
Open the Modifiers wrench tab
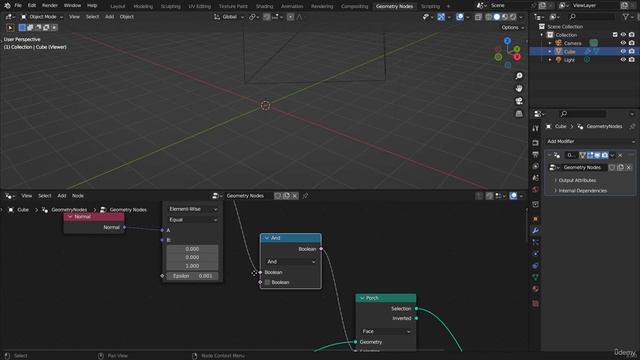[x=536, y=231]
